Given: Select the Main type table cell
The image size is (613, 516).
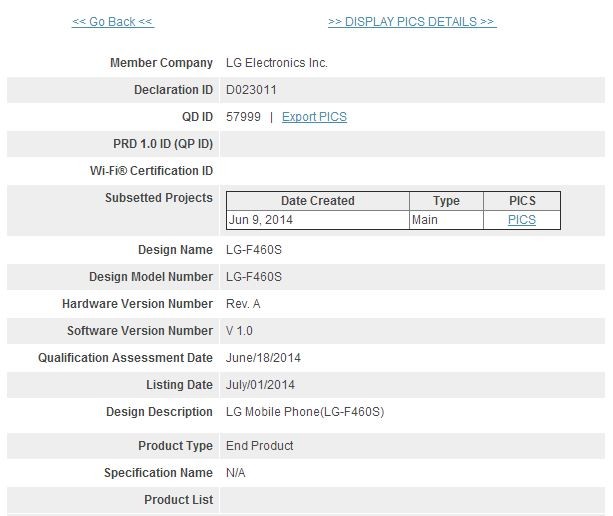Looking at the screenshot, I should coord(446,220).
